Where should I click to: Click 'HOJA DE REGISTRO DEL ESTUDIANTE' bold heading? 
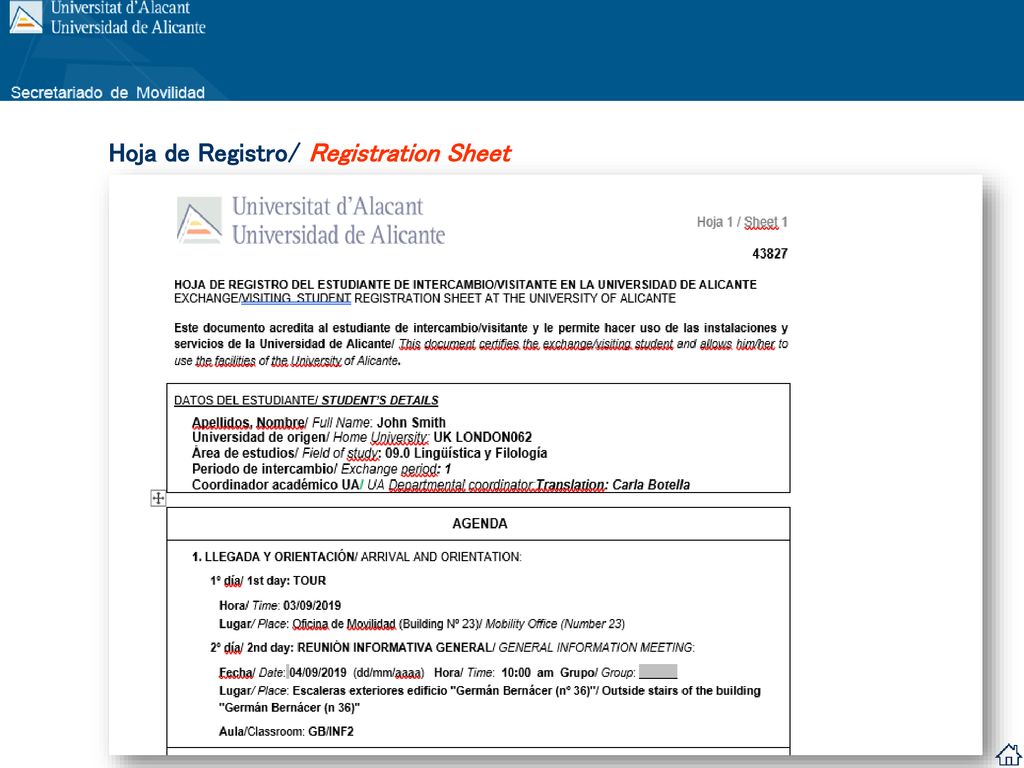(x=465, y=285)
